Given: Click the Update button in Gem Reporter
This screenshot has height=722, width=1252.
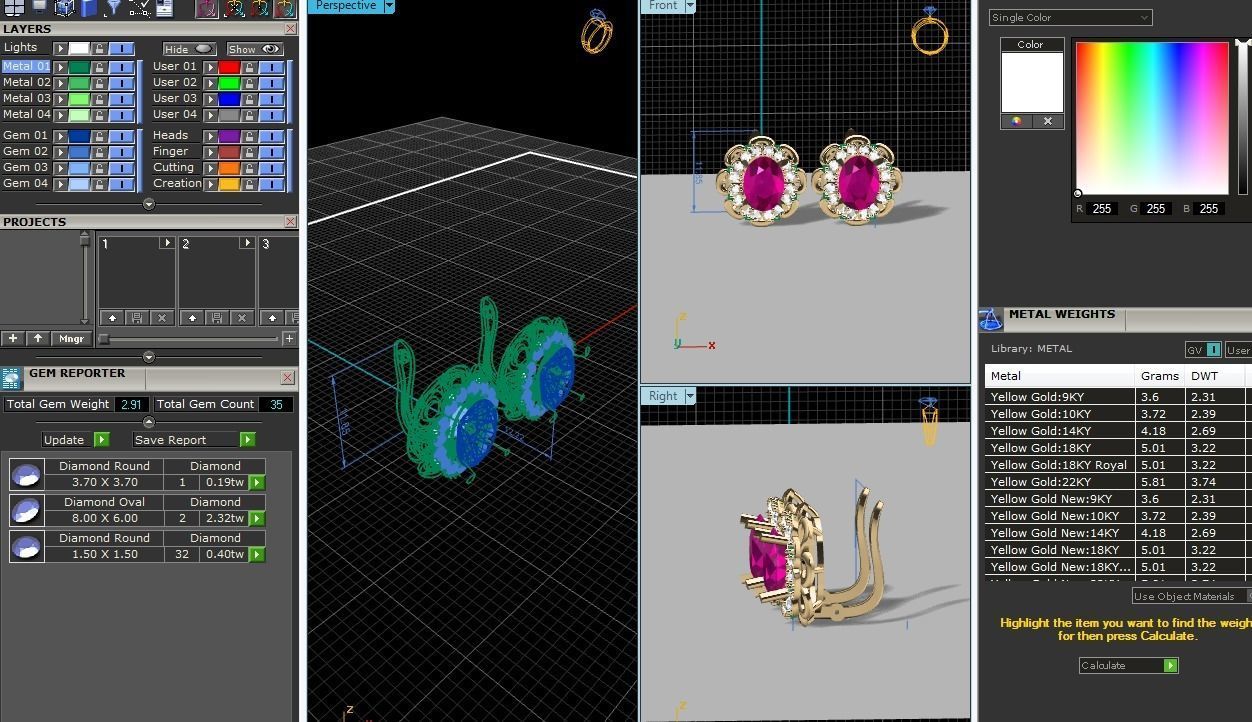Looking at the screenshot, I should pyautogui.click(x=75, y=439).
